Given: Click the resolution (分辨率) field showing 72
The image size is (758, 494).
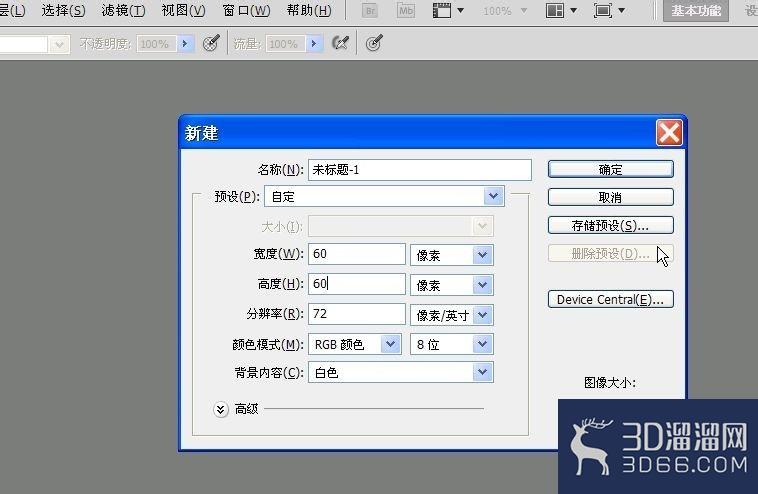Looking at the screenshot, I should tap(357, 314).
